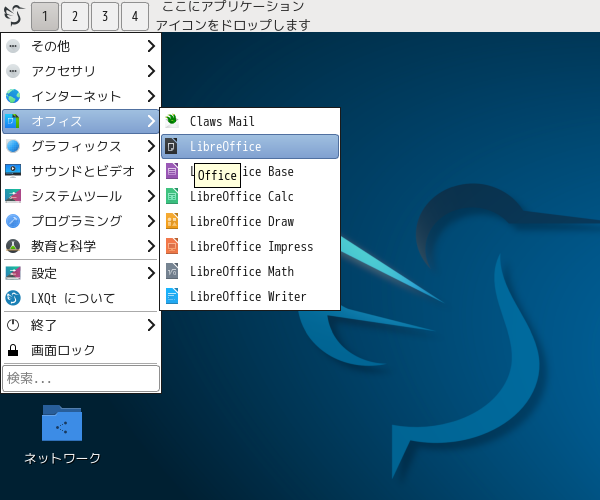Expand the 終了 submenu arrow
Image resolution: width=600 pixels, height=500 pixels.
tap(151, 325)
